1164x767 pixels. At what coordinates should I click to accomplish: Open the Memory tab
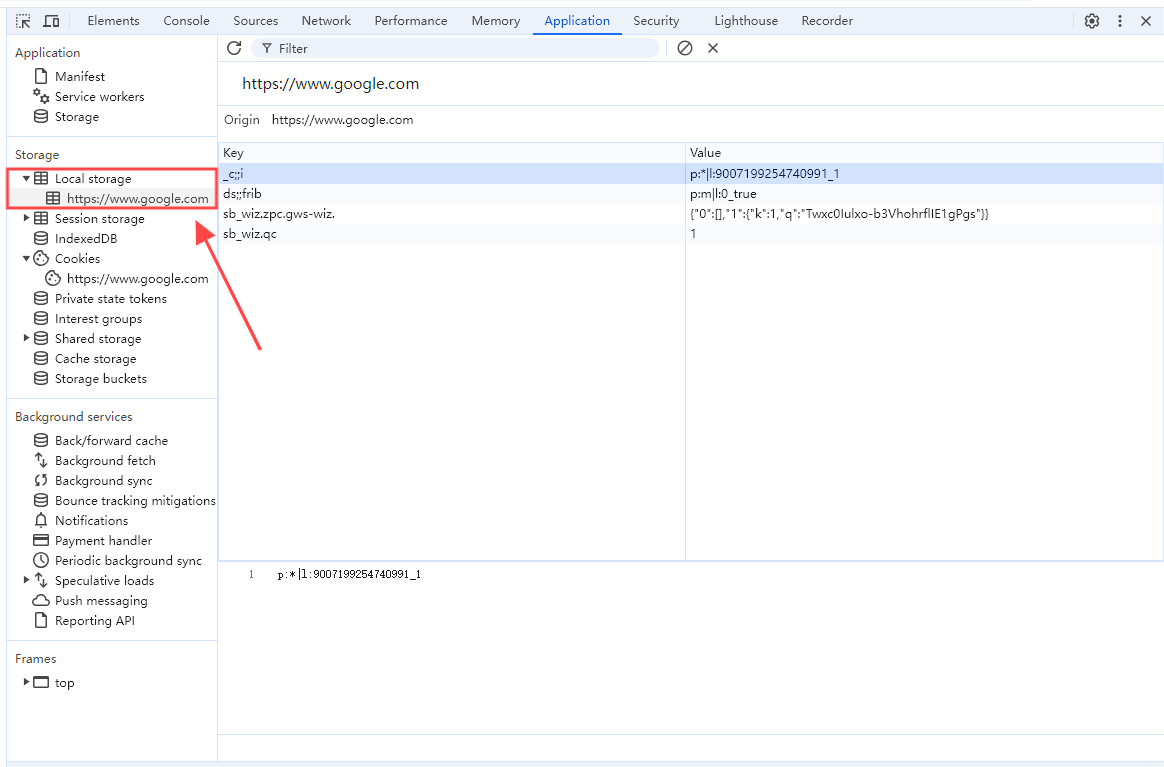(495, 21)
